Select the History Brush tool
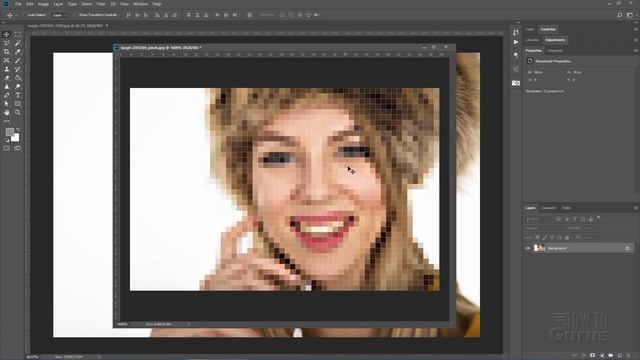Image resolution: width=640 pixels, height=360 pixels. click(x=18, y=69)
